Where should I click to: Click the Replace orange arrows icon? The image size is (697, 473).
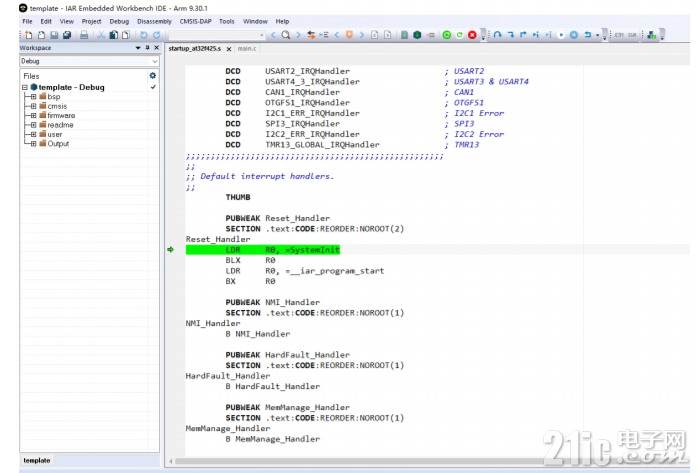[311, 35]
